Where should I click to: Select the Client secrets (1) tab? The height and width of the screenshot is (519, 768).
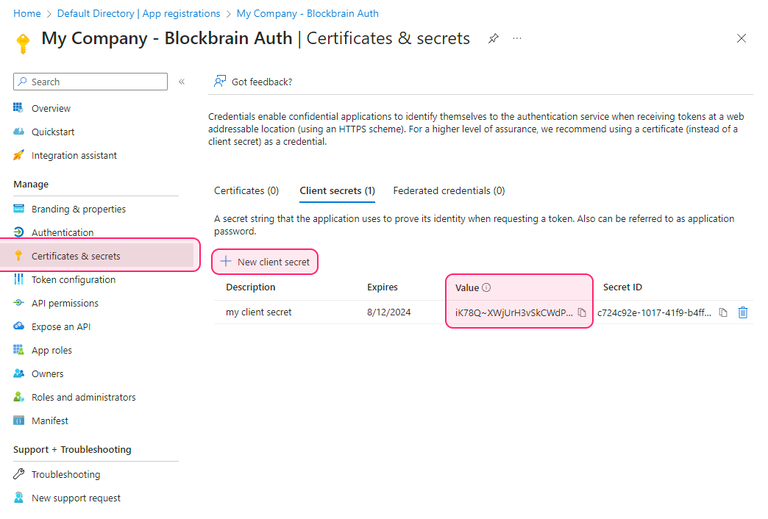coord(337,190)
